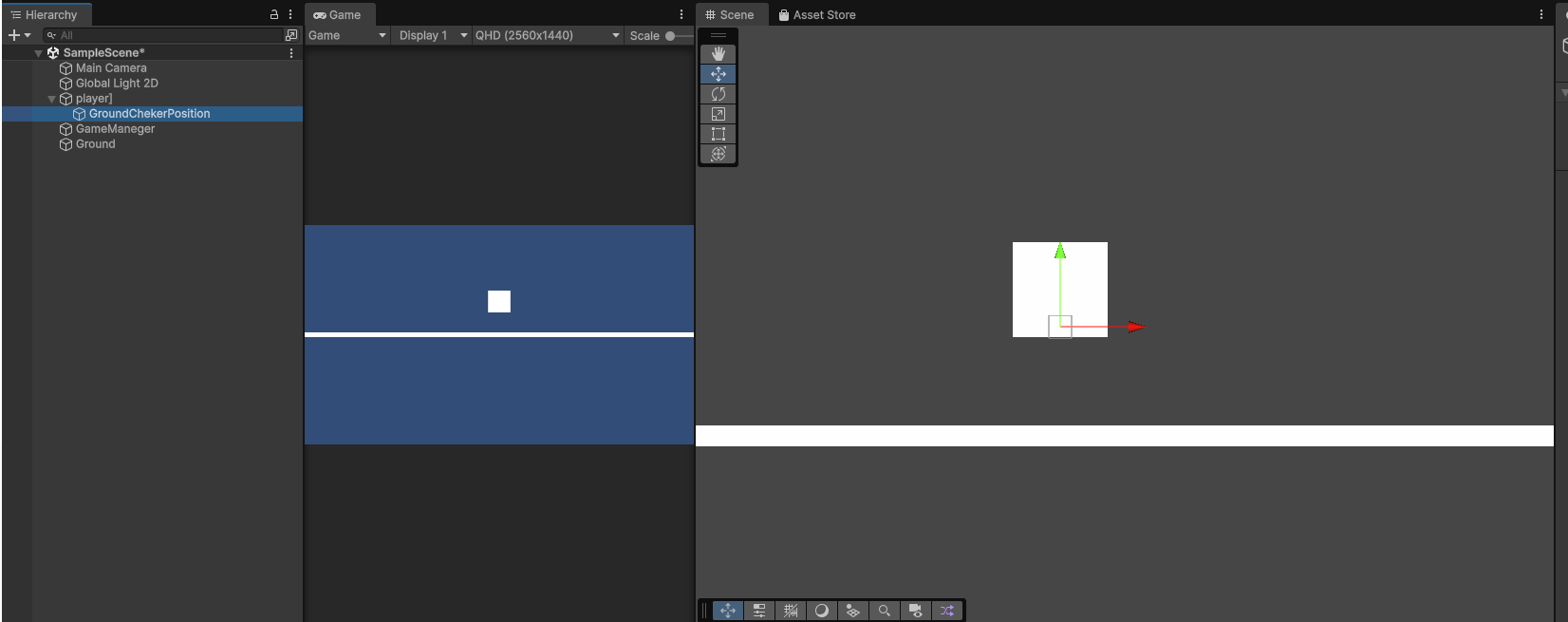Click the Main Camera cube icon

pos(65,68)
